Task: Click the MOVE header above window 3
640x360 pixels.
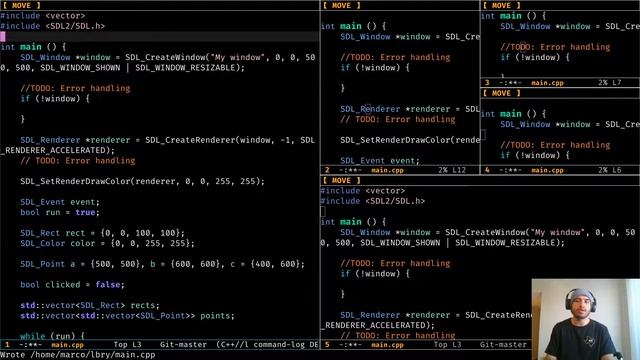Action: click(x=502, y=5)
